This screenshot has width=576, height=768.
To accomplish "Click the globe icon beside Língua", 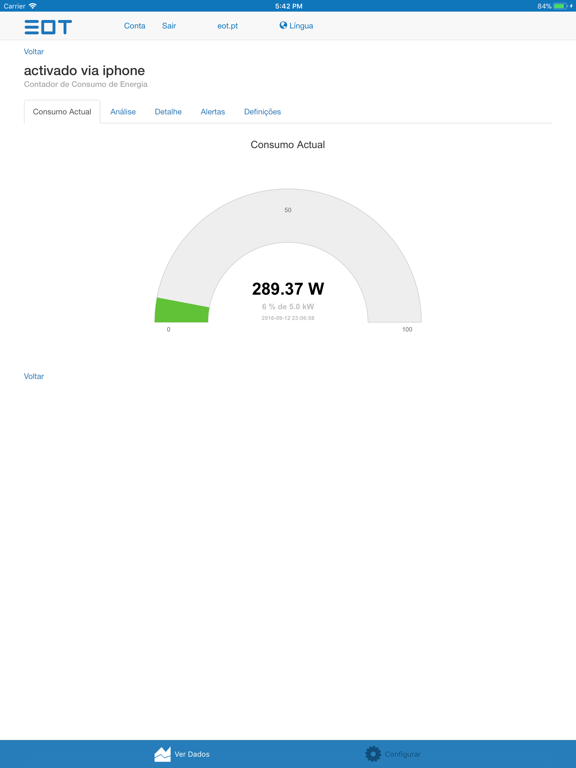I will coord(283,25).
